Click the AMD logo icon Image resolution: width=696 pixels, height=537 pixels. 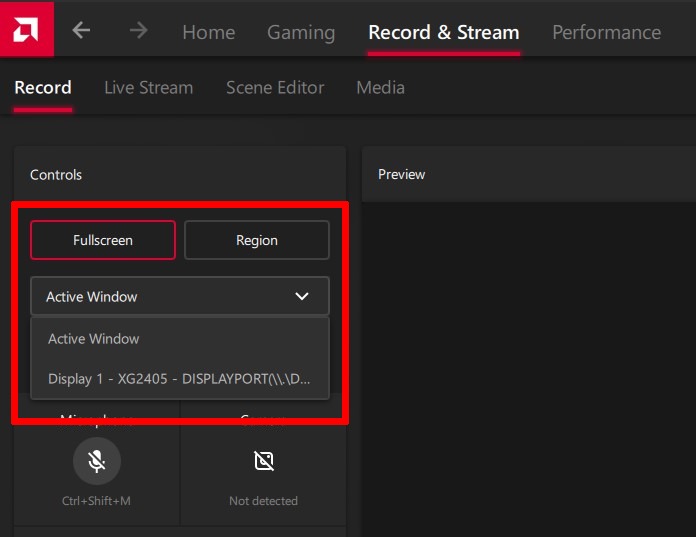click(27, 29)
